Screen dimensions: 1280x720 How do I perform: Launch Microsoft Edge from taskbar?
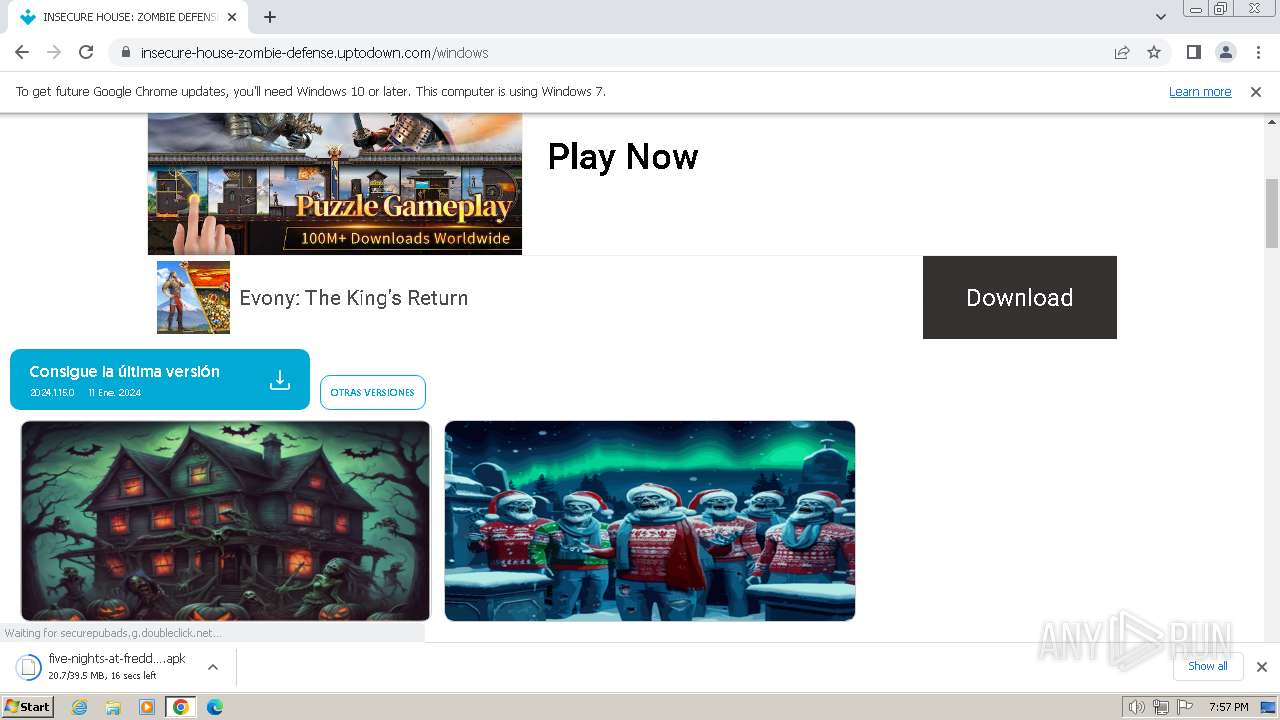(x=214, y=707)
